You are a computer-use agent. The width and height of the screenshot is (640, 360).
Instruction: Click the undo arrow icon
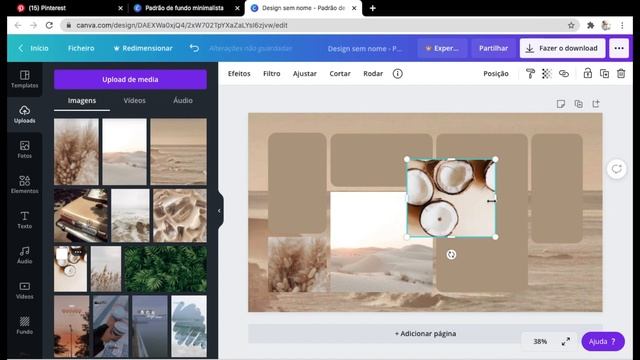click(194, 48)
